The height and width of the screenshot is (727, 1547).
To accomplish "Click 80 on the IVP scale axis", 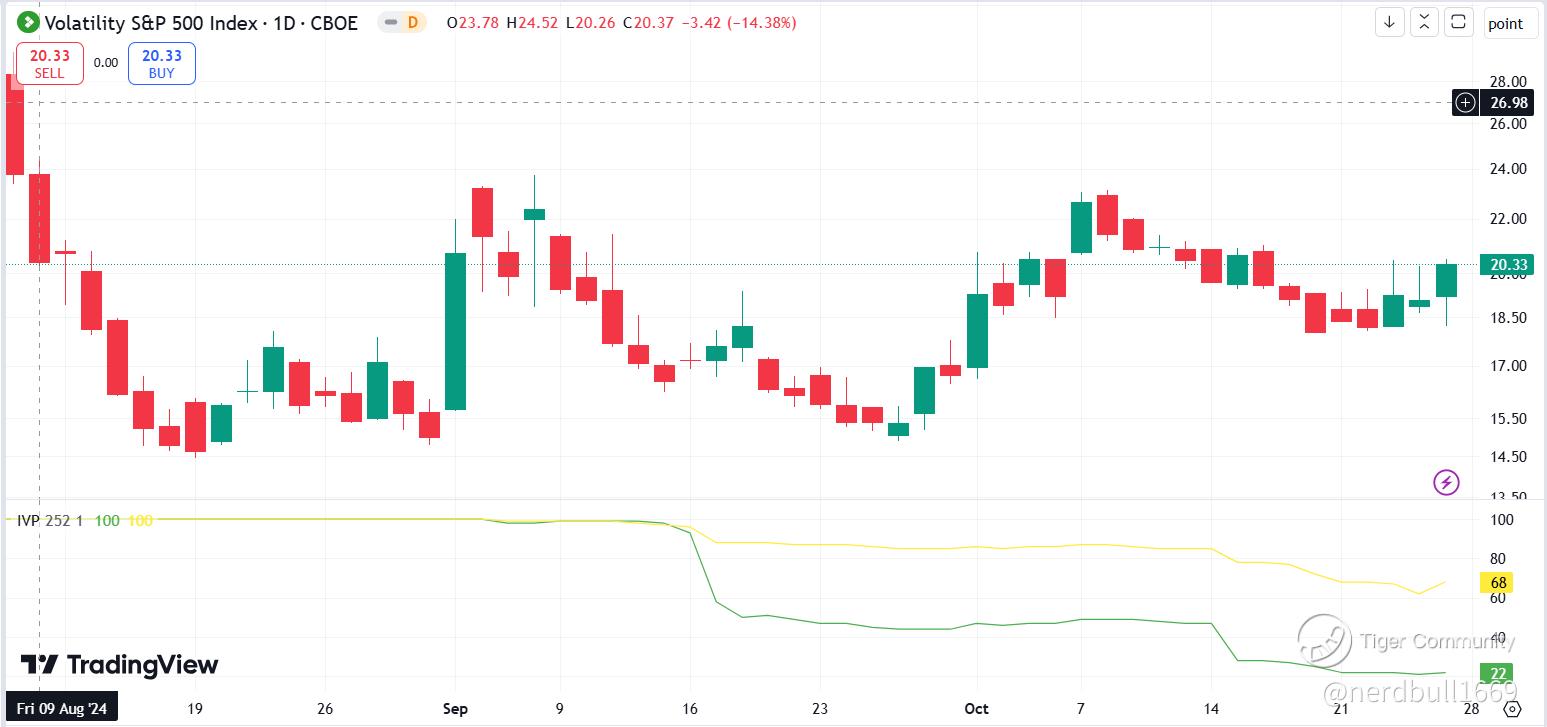I will pyautogui.click(x=1498, y=559).
